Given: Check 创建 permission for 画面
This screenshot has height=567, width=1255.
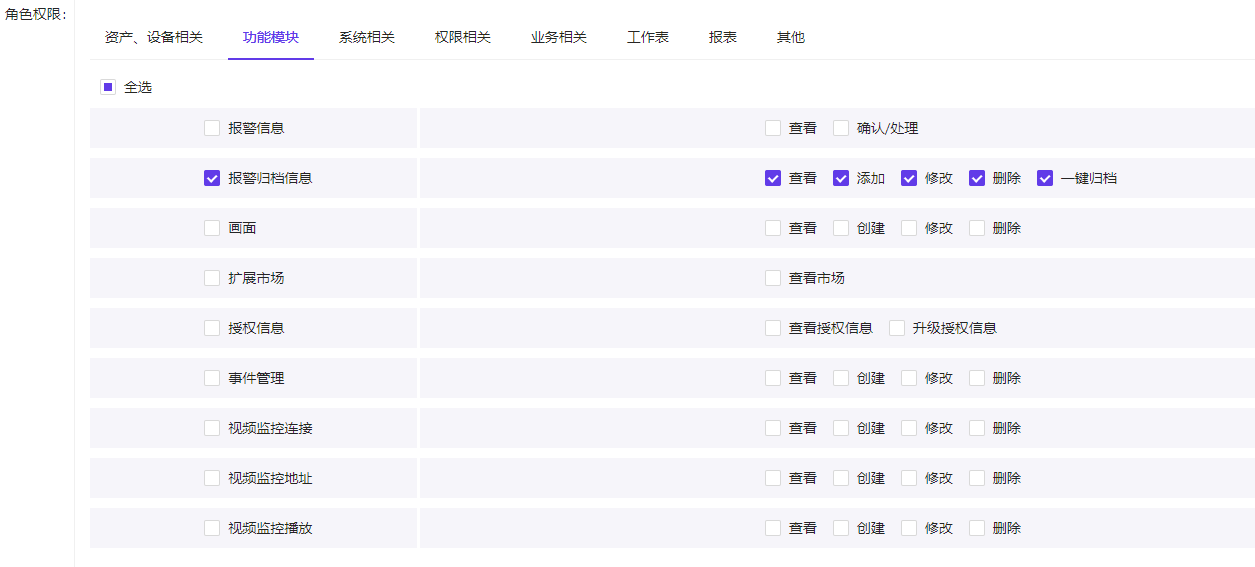Looking at the screenshot, I should 841,228.
